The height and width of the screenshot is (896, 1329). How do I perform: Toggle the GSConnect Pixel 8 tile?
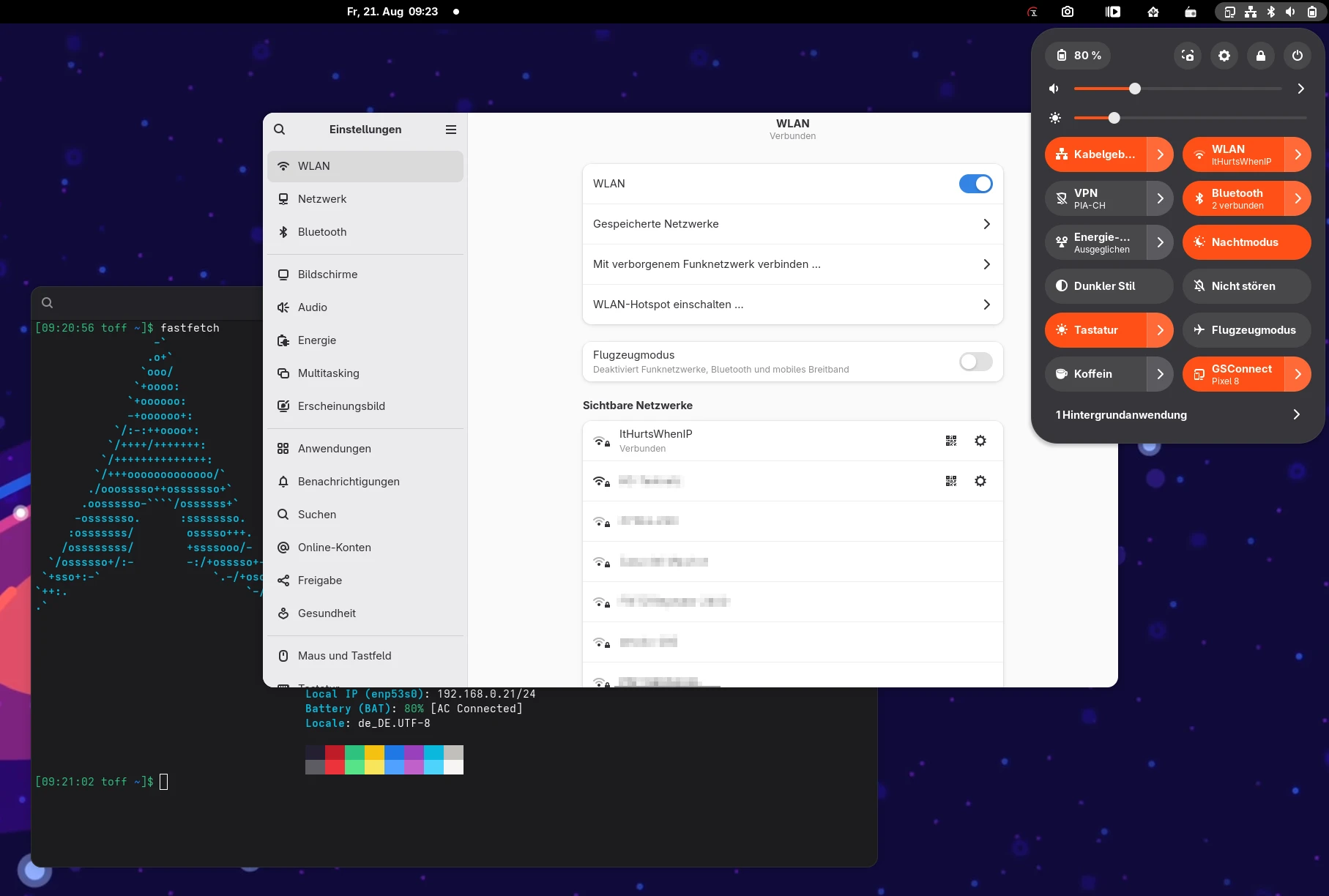[1233, 374]
